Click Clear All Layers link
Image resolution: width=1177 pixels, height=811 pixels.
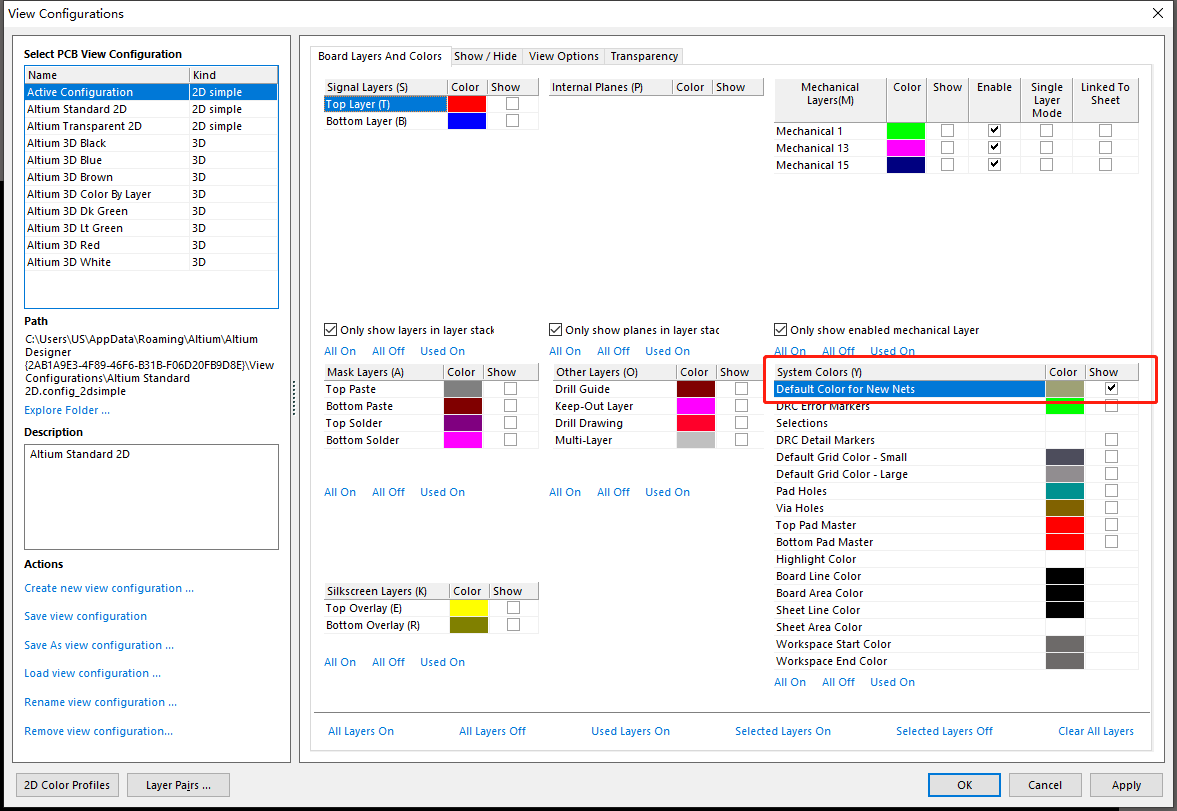pyautogui.click(x=1096, y=731)
